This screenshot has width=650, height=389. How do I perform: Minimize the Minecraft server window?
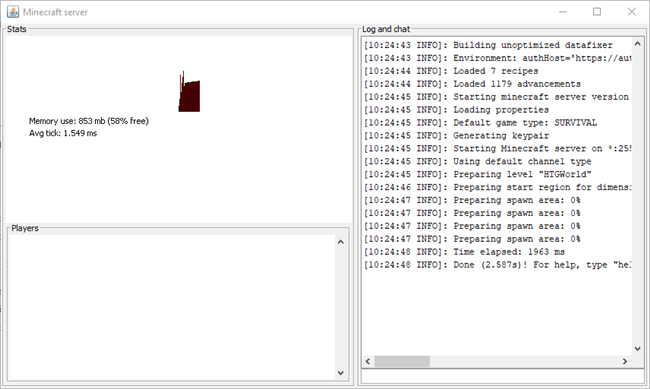(x=563, y=12)
